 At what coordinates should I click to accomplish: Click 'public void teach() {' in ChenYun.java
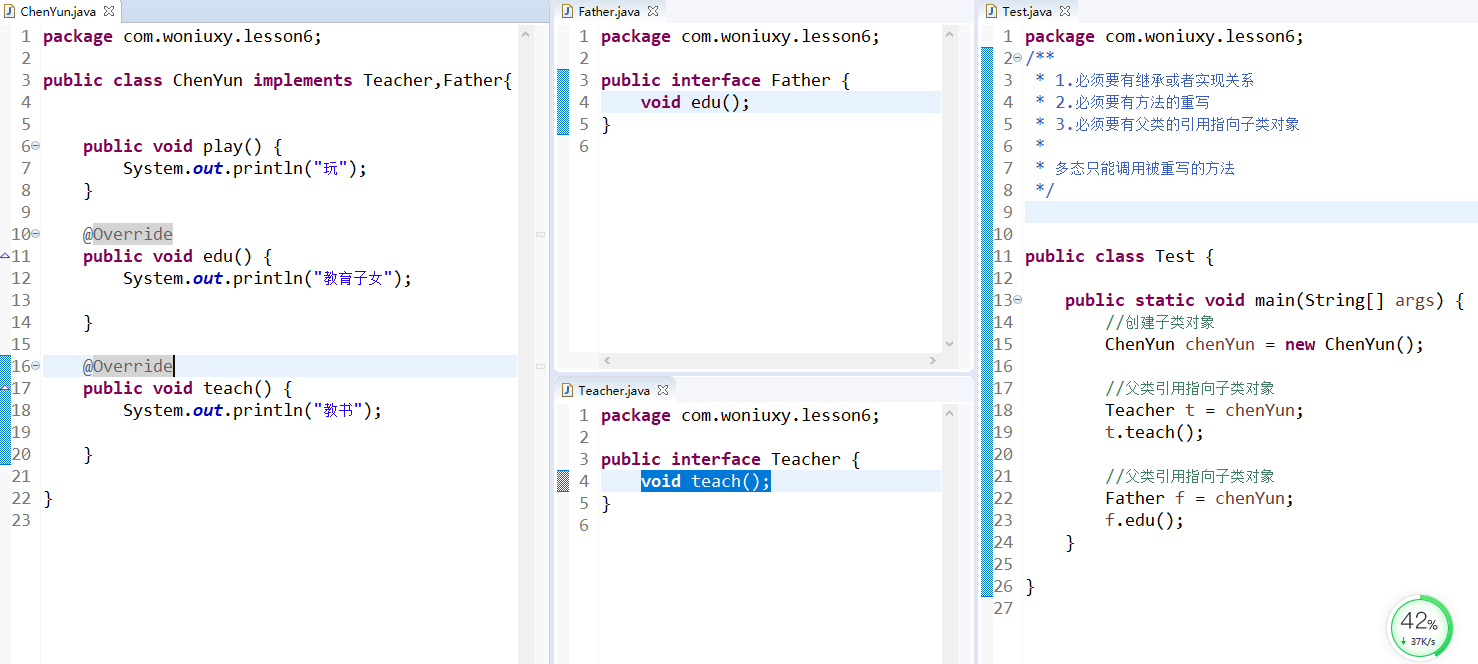[x=188, y=388]
